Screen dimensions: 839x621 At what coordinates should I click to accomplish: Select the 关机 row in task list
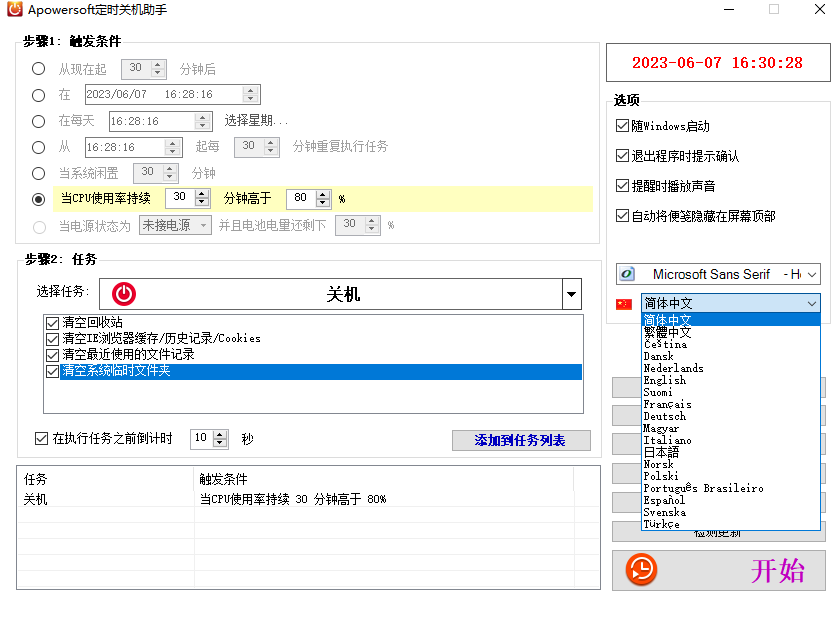tap(308, 499)
